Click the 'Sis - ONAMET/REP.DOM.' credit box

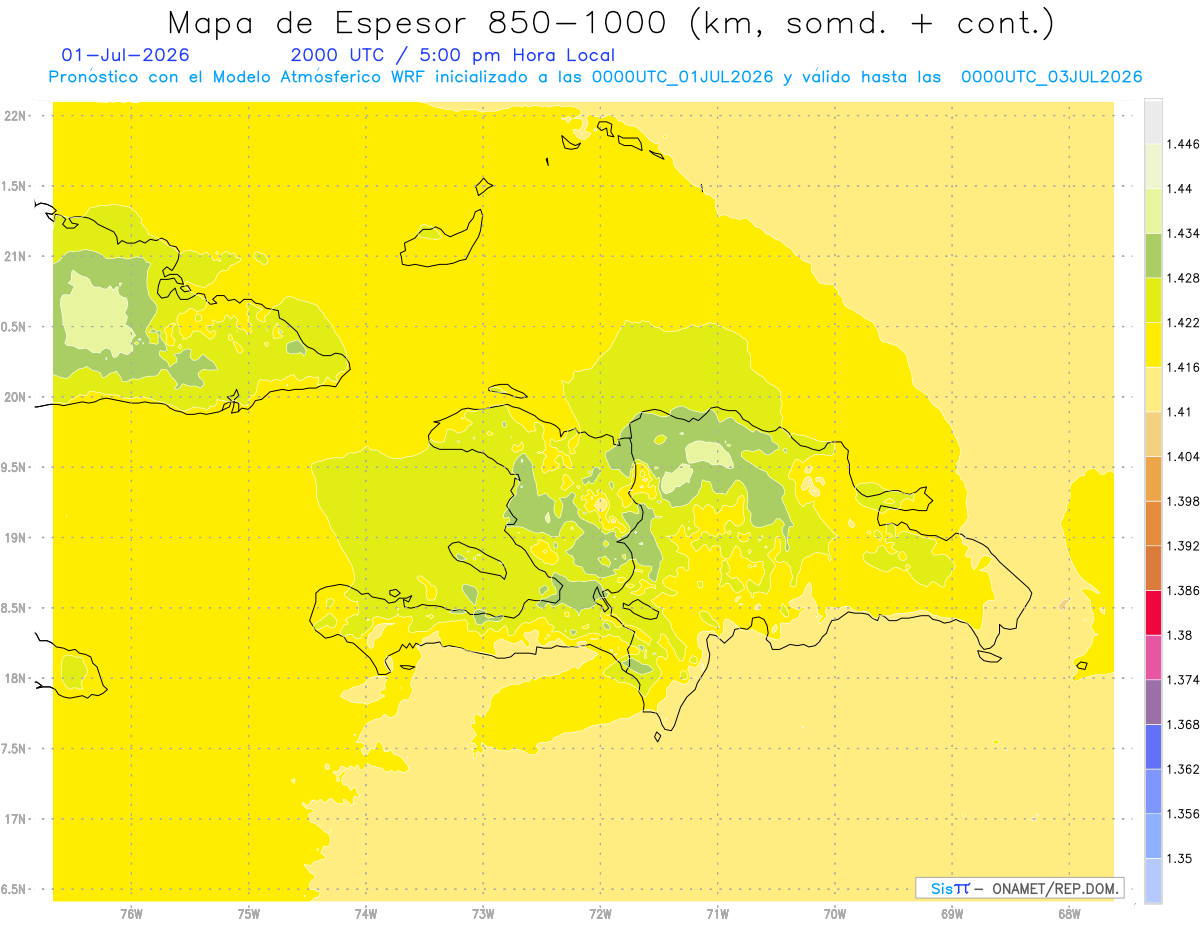1020,888
